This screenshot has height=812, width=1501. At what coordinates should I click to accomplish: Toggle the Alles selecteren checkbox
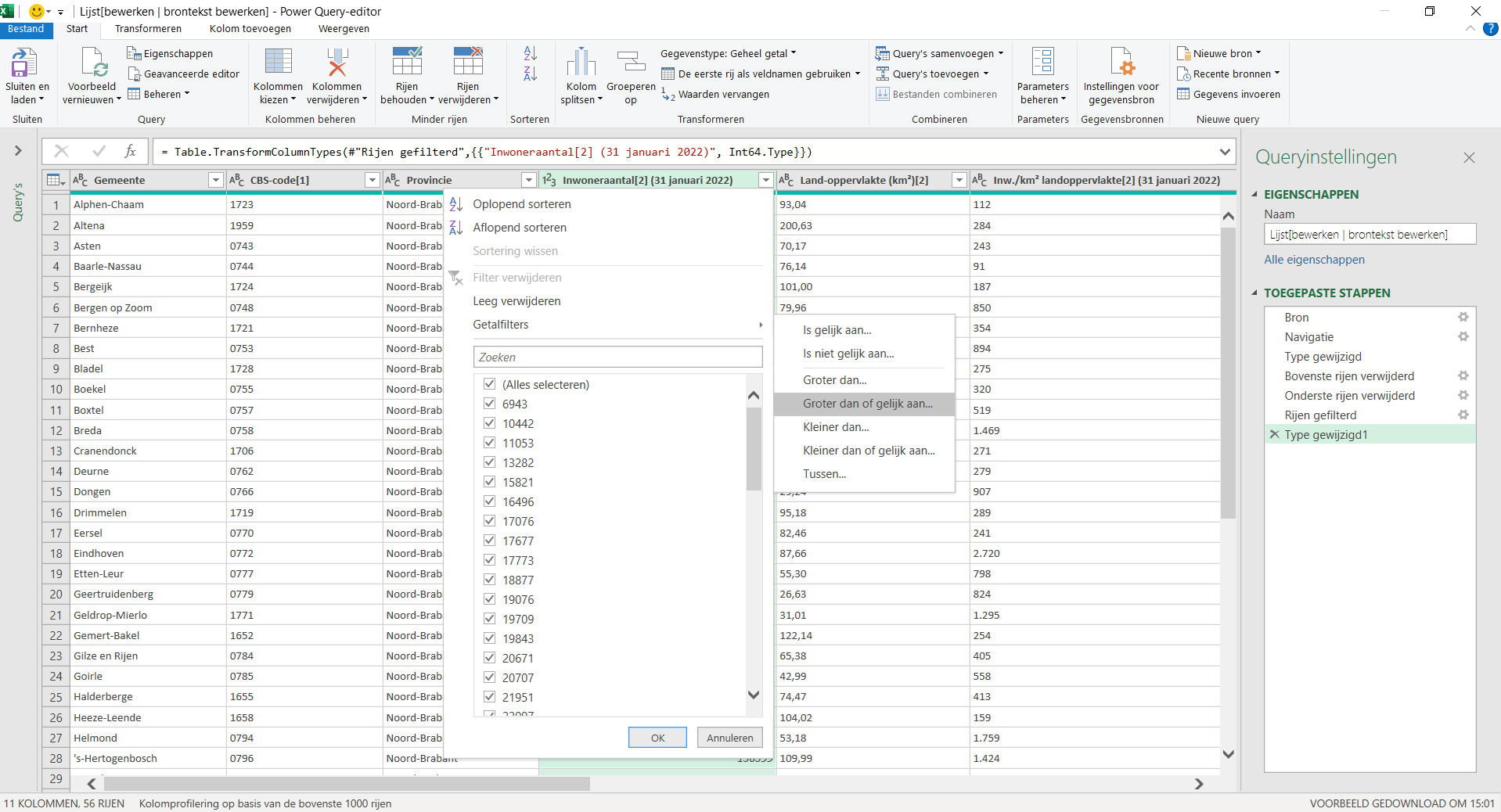click(x=489, y=384)
